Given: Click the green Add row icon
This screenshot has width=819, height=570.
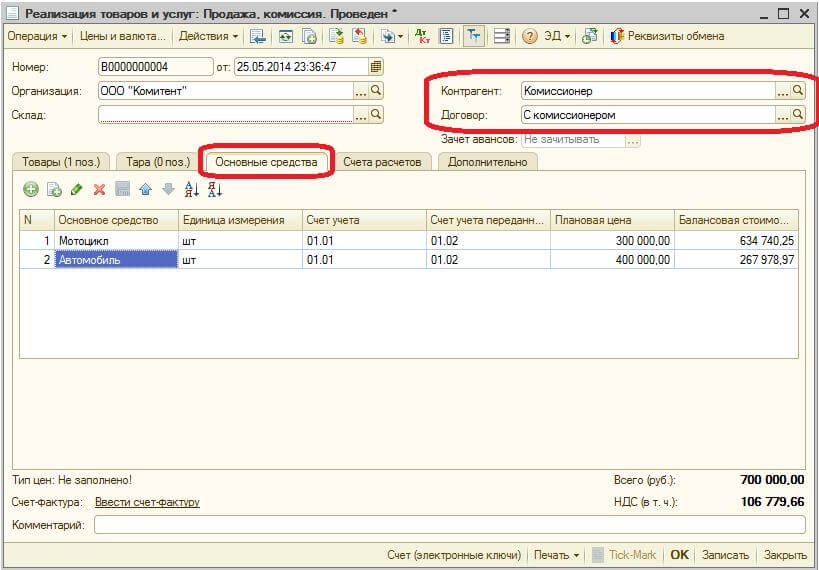Looking at the screenshot, I should tap(31, 189).
